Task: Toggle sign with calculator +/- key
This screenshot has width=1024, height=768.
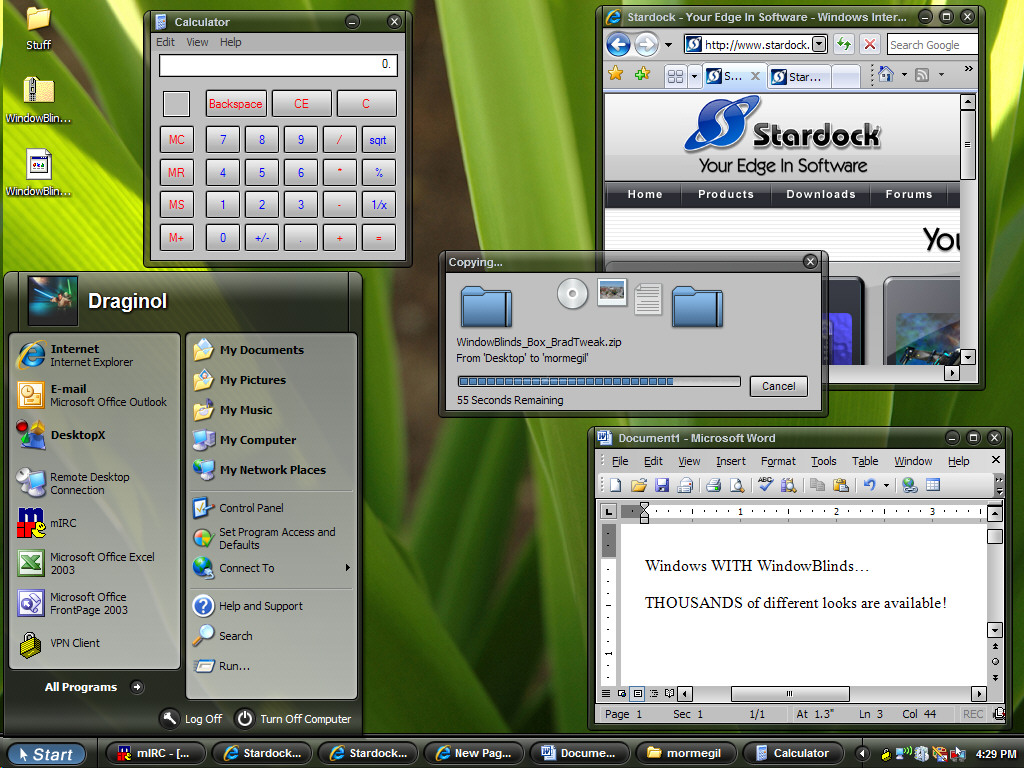Action: [262, 238]
